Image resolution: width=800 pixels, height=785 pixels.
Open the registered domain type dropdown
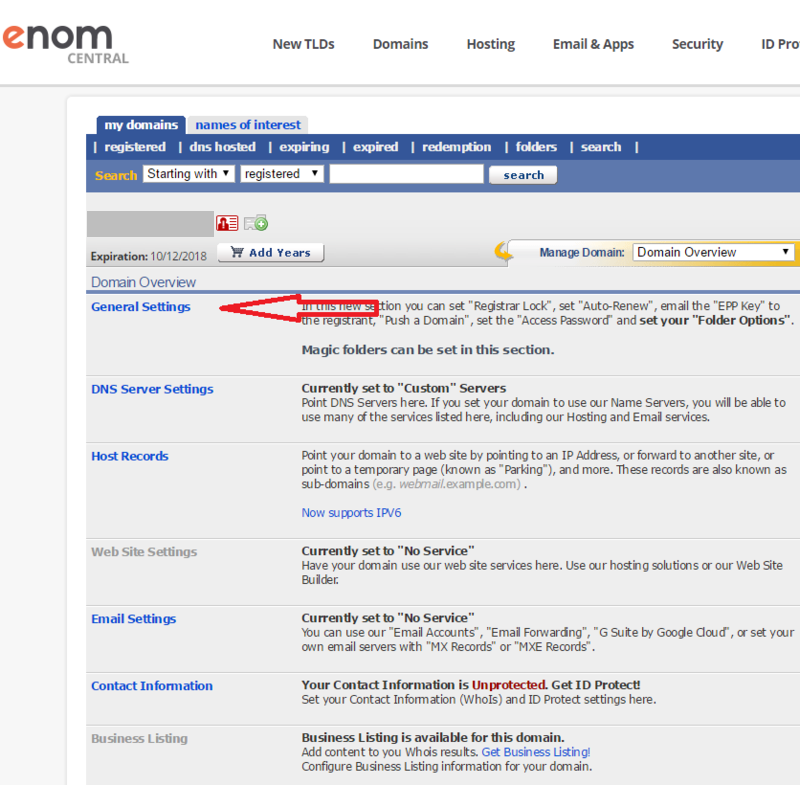click(282, 174)
